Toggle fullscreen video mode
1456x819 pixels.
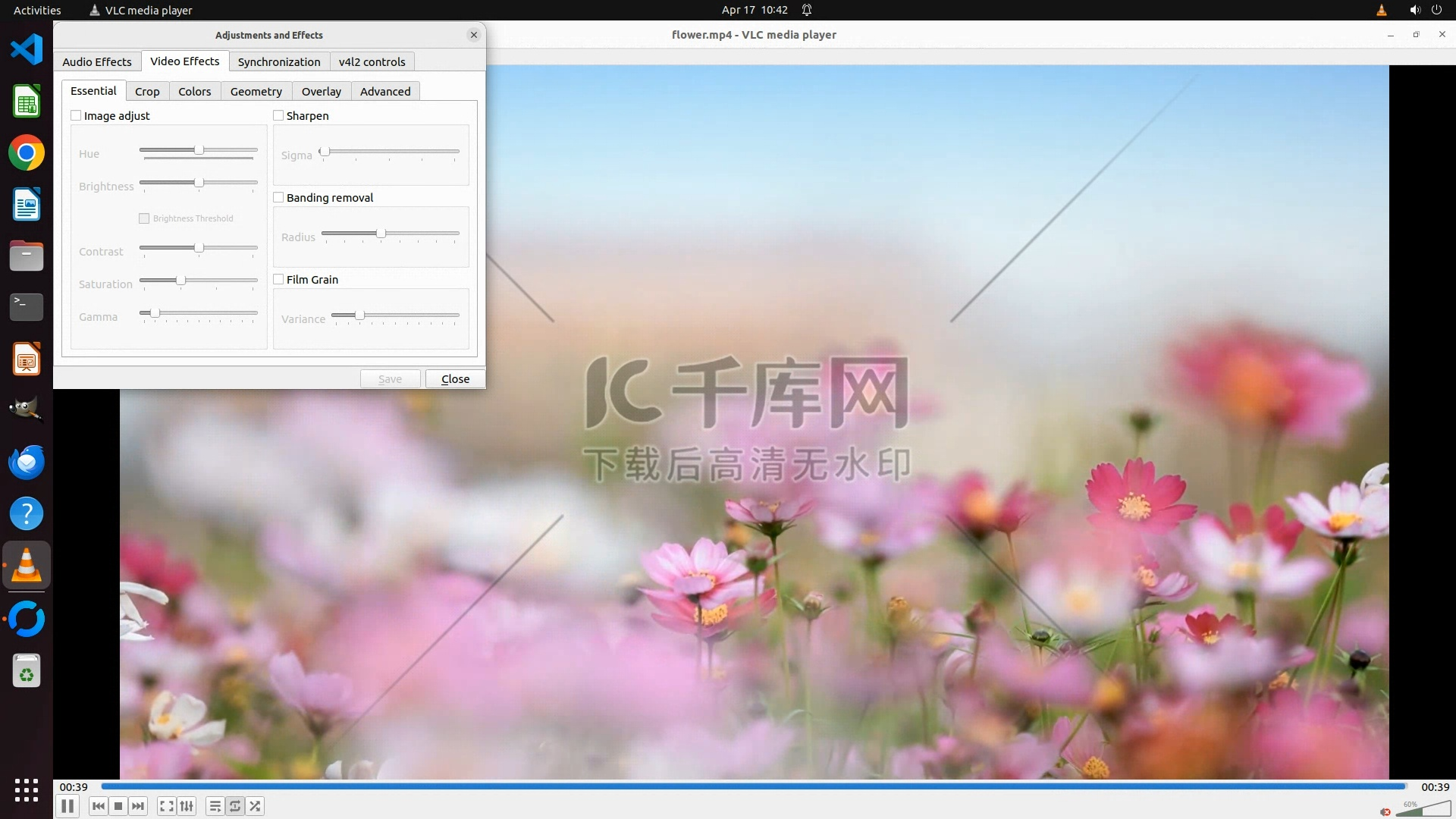pos(166,806)
